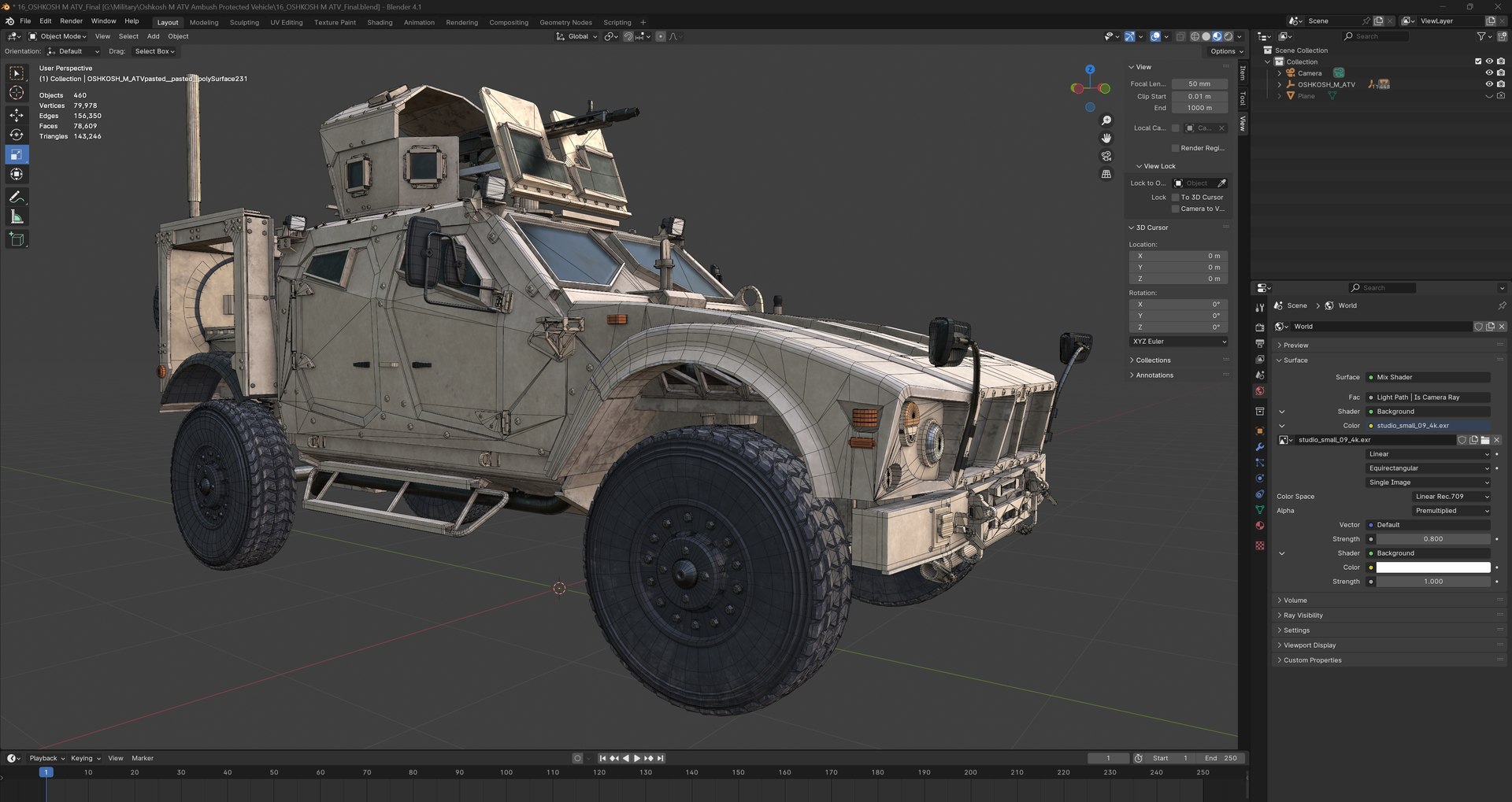Enable Lock To 3D Cursor checkbox

coord(1176,198)
